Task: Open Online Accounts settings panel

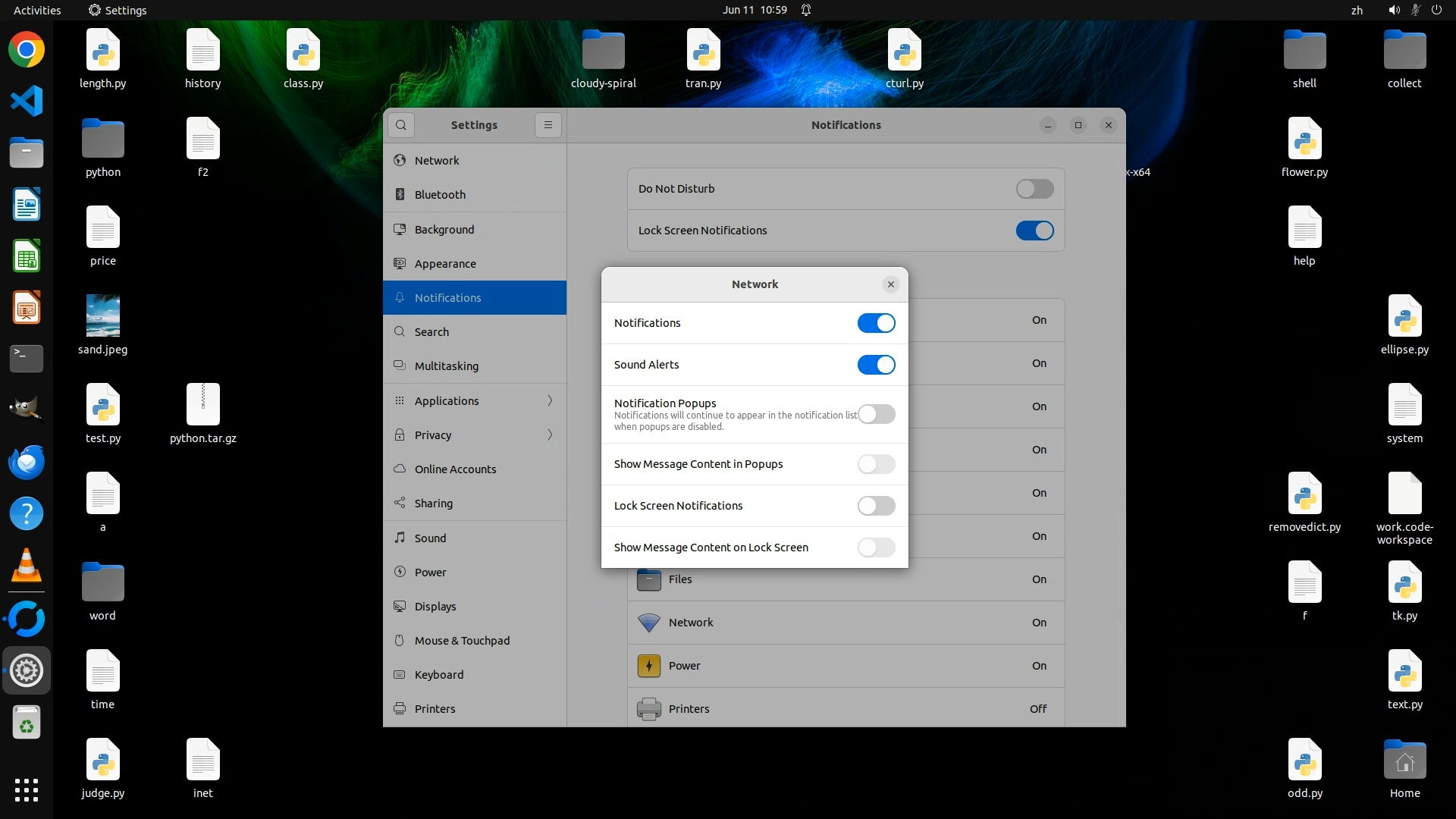Action: pyautogui.click(x=455, y=469)
